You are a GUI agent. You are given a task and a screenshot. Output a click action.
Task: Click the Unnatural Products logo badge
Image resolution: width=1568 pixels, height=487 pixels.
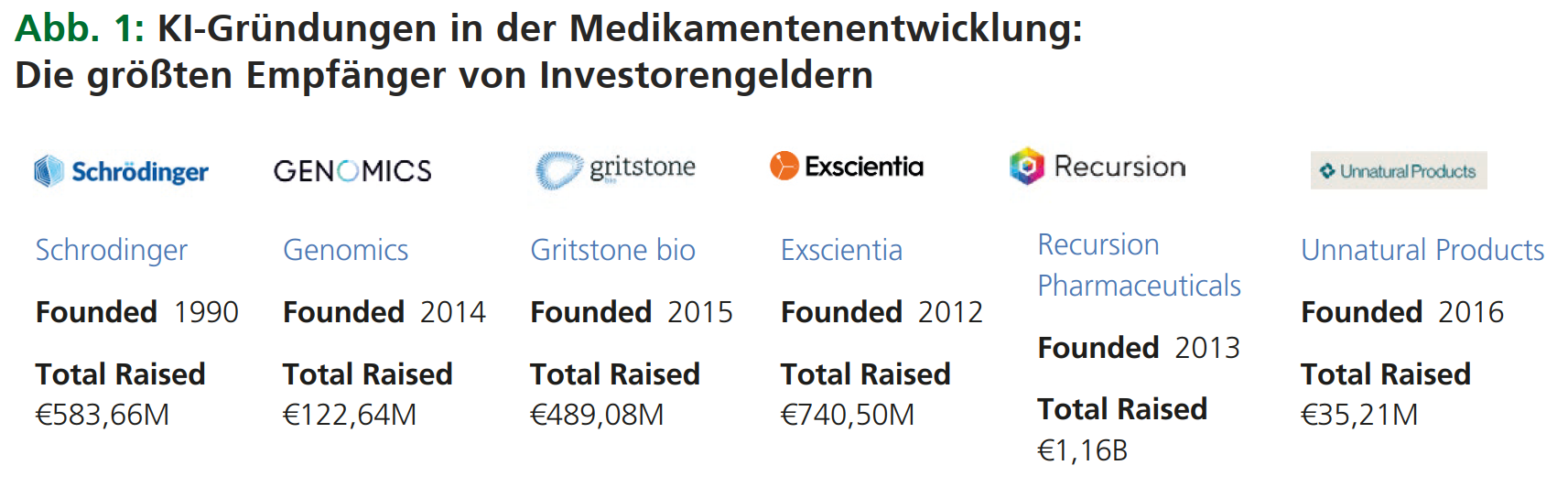pyautogui.click(x=1399, y=170)
